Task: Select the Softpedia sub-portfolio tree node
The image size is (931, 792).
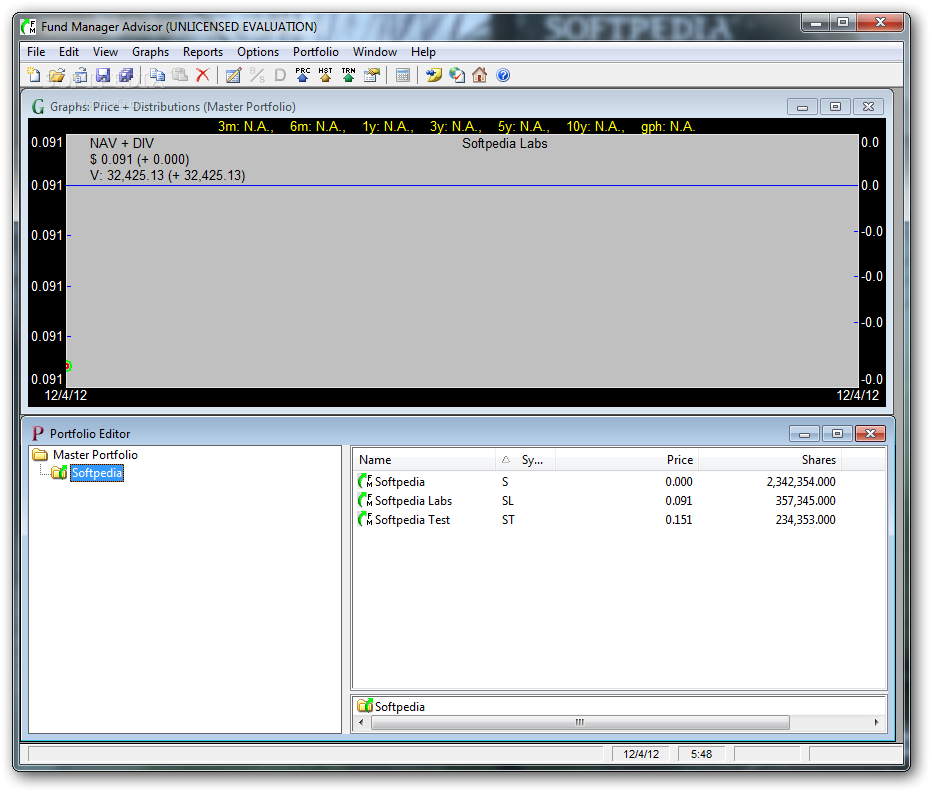Action: [97, 473]
